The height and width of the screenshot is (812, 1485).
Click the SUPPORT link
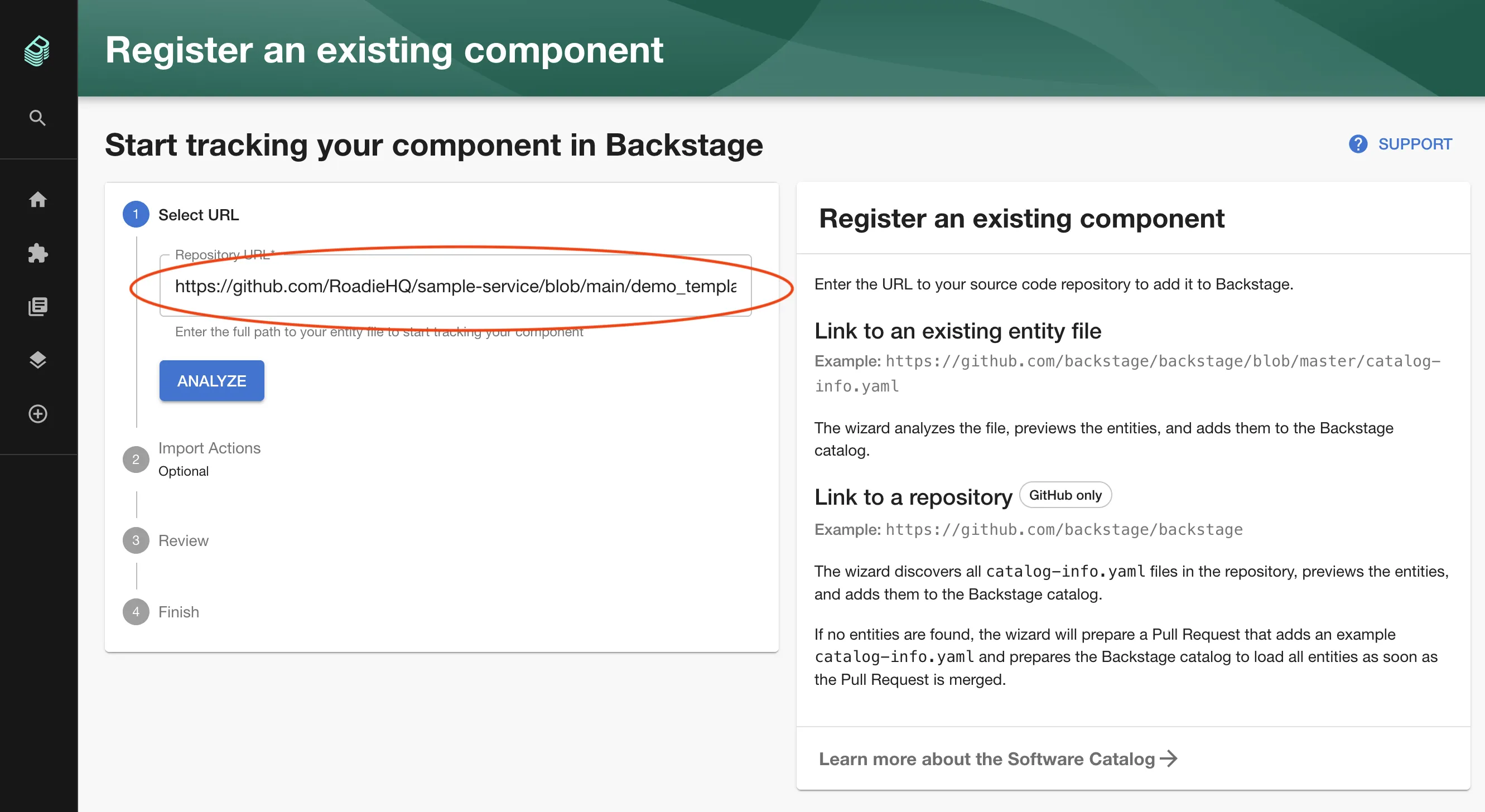tap(1415, 144)
